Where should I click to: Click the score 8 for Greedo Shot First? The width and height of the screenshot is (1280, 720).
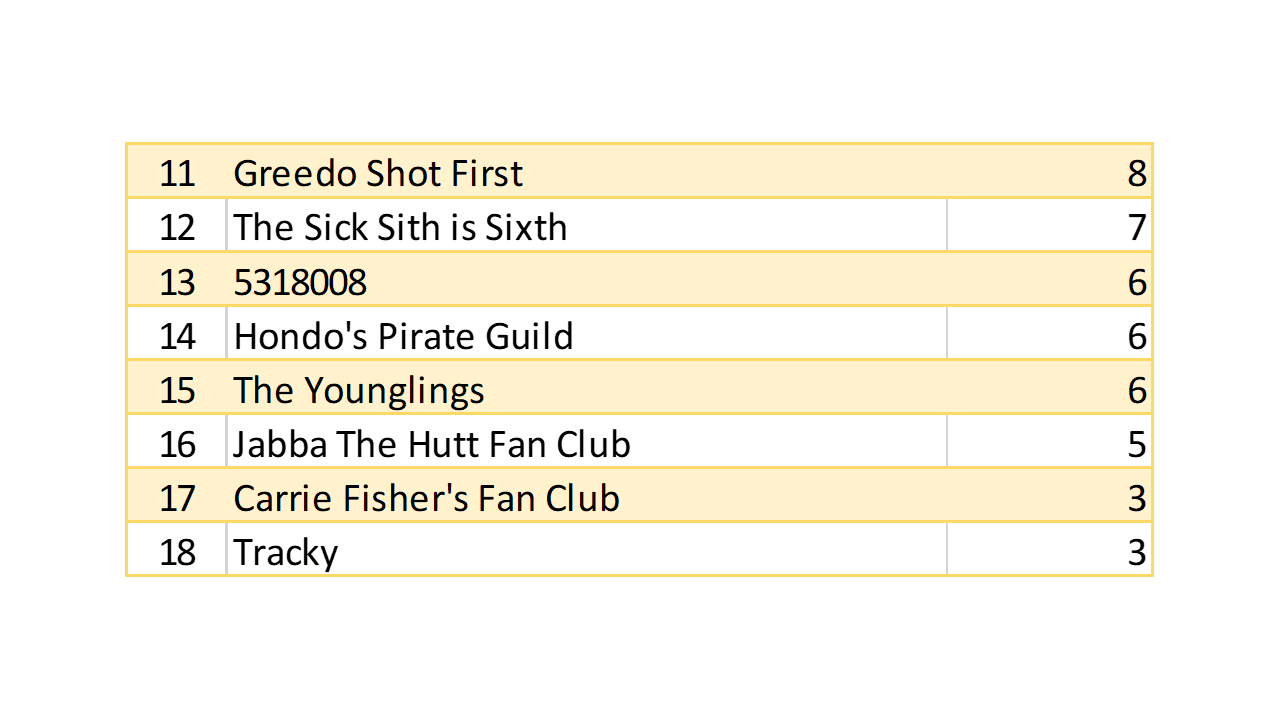click(x=1136, y=173)
